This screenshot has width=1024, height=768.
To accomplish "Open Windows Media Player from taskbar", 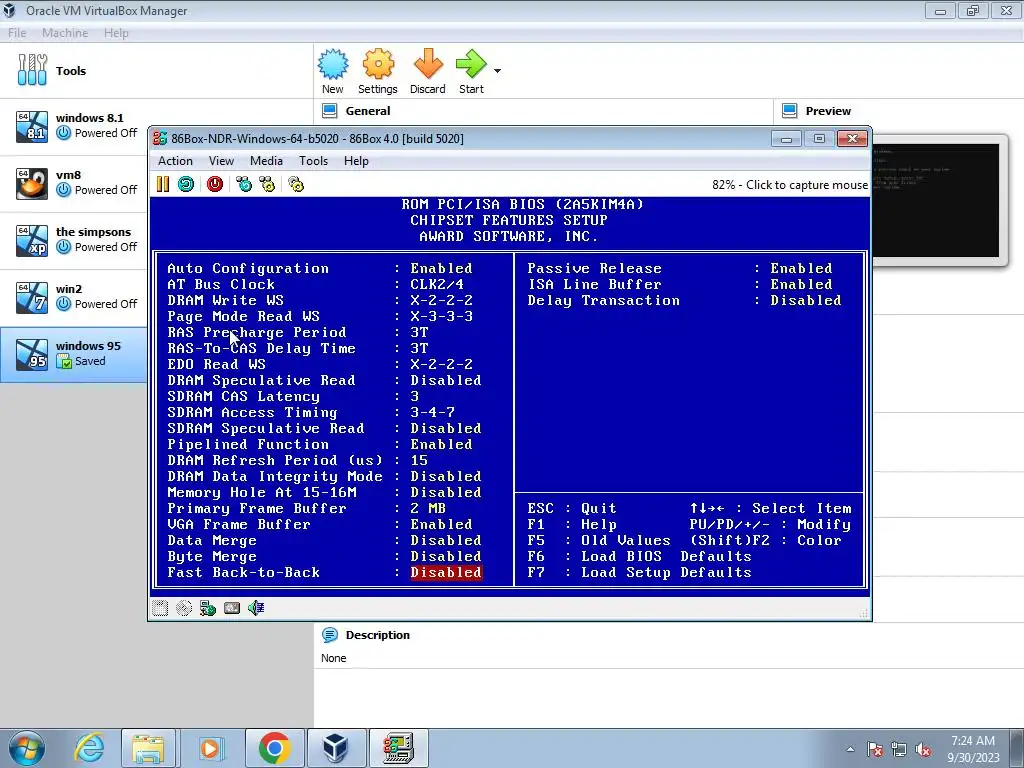I will coord(210,748).
